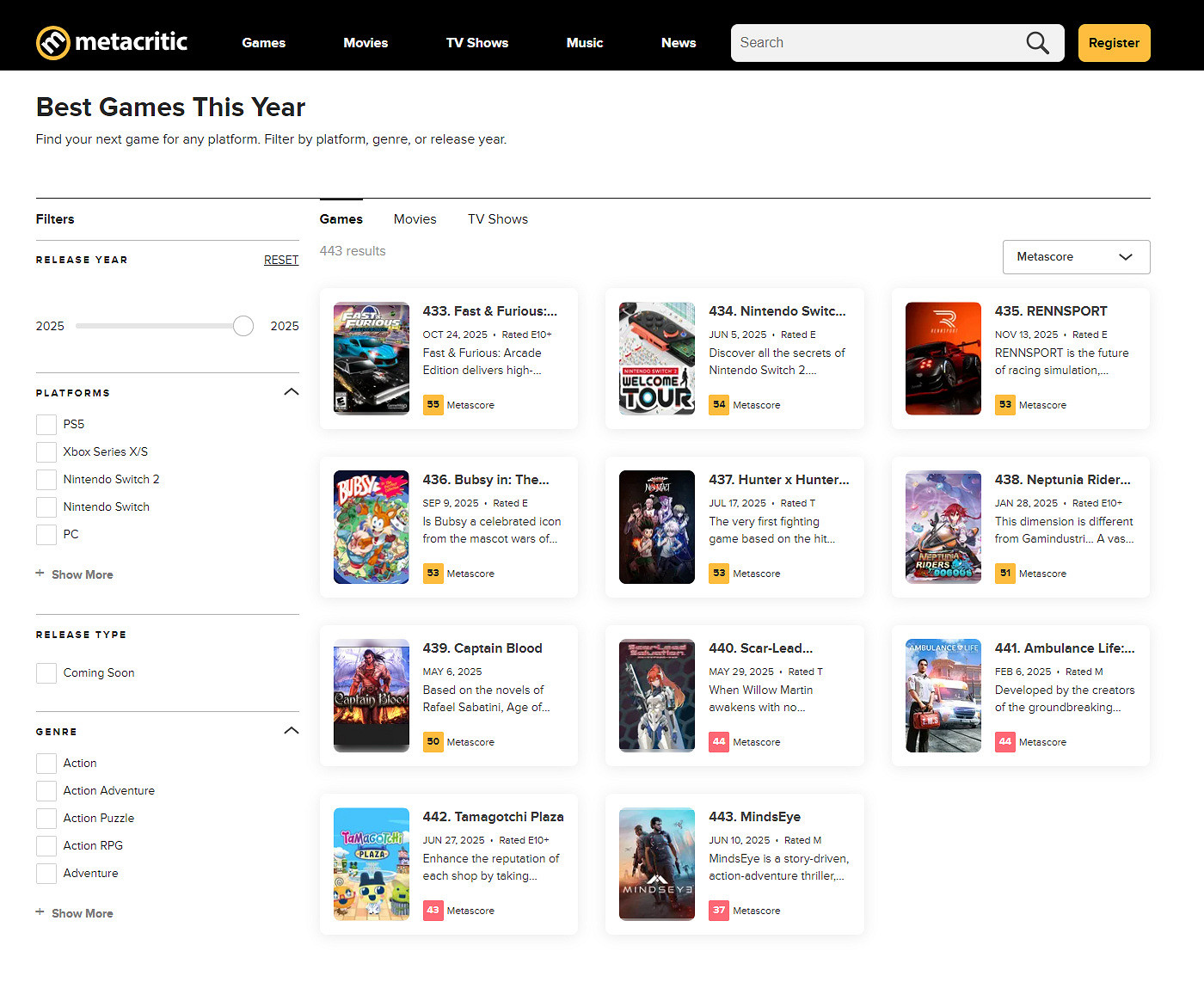
Task: Click the plus icon beside Show More under Platforms
Action: [x=40, y=574]
